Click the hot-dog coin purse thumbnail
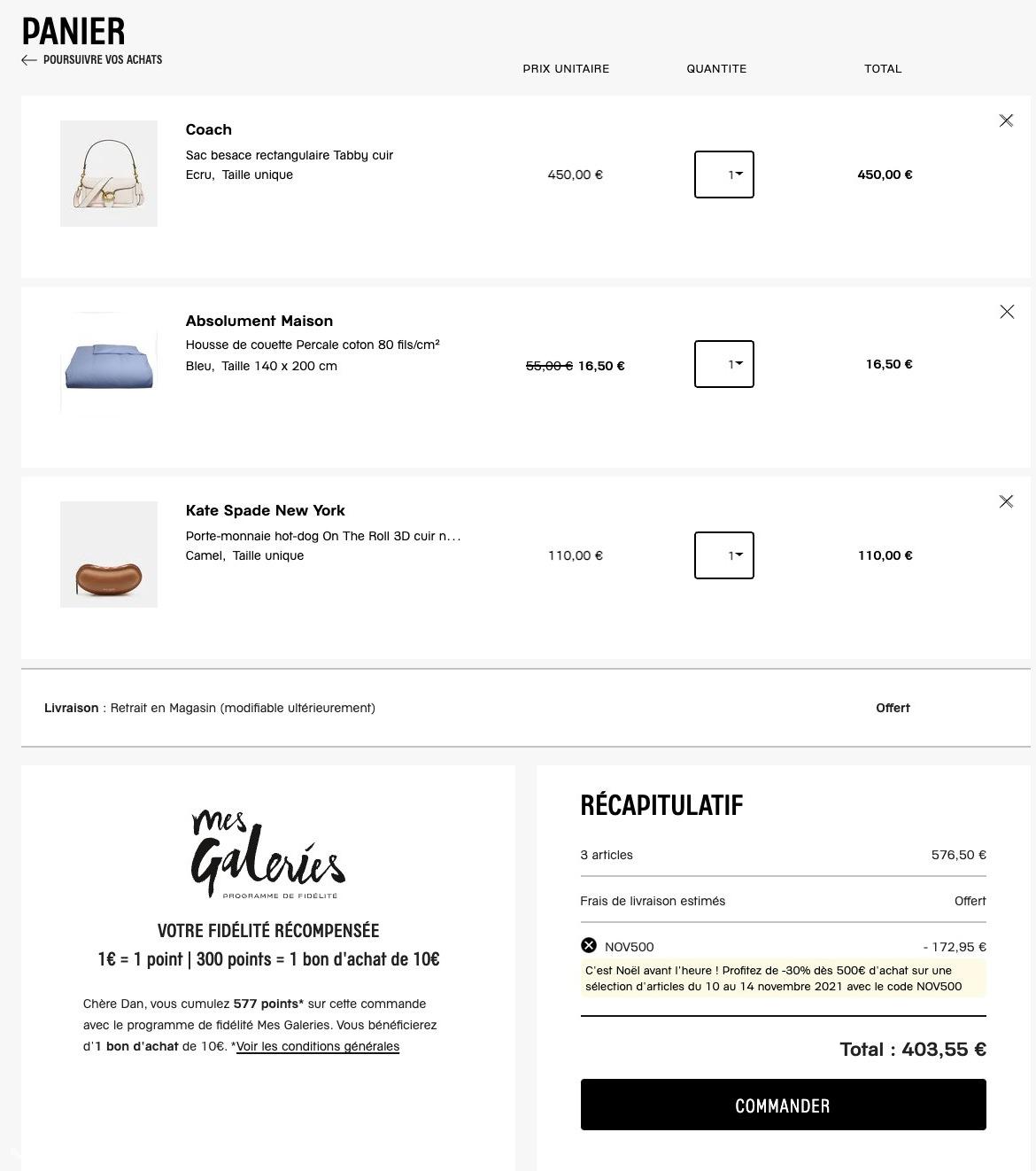This screenshot has width=1036, height=1171. (109, 554)
